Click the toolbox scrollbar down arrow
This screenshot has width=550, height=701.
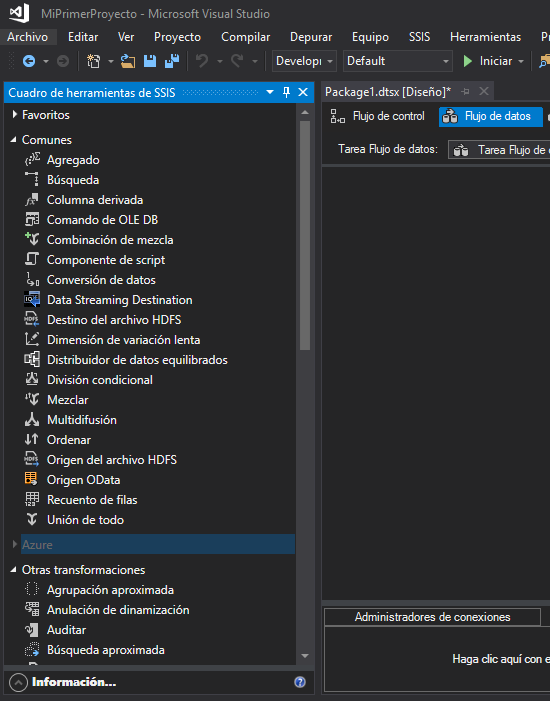[305, 656]
